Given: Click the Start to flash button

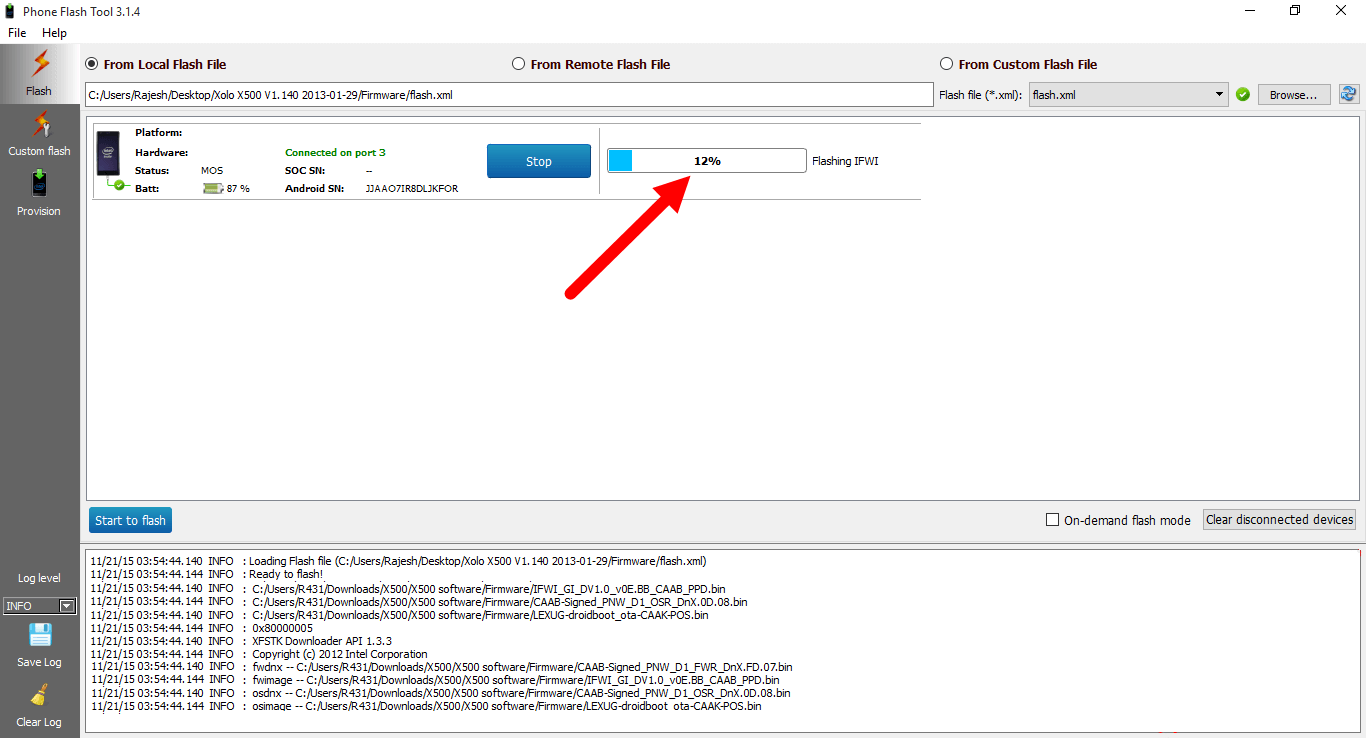Looking at the screenshot, I should (x=130, y=520).
